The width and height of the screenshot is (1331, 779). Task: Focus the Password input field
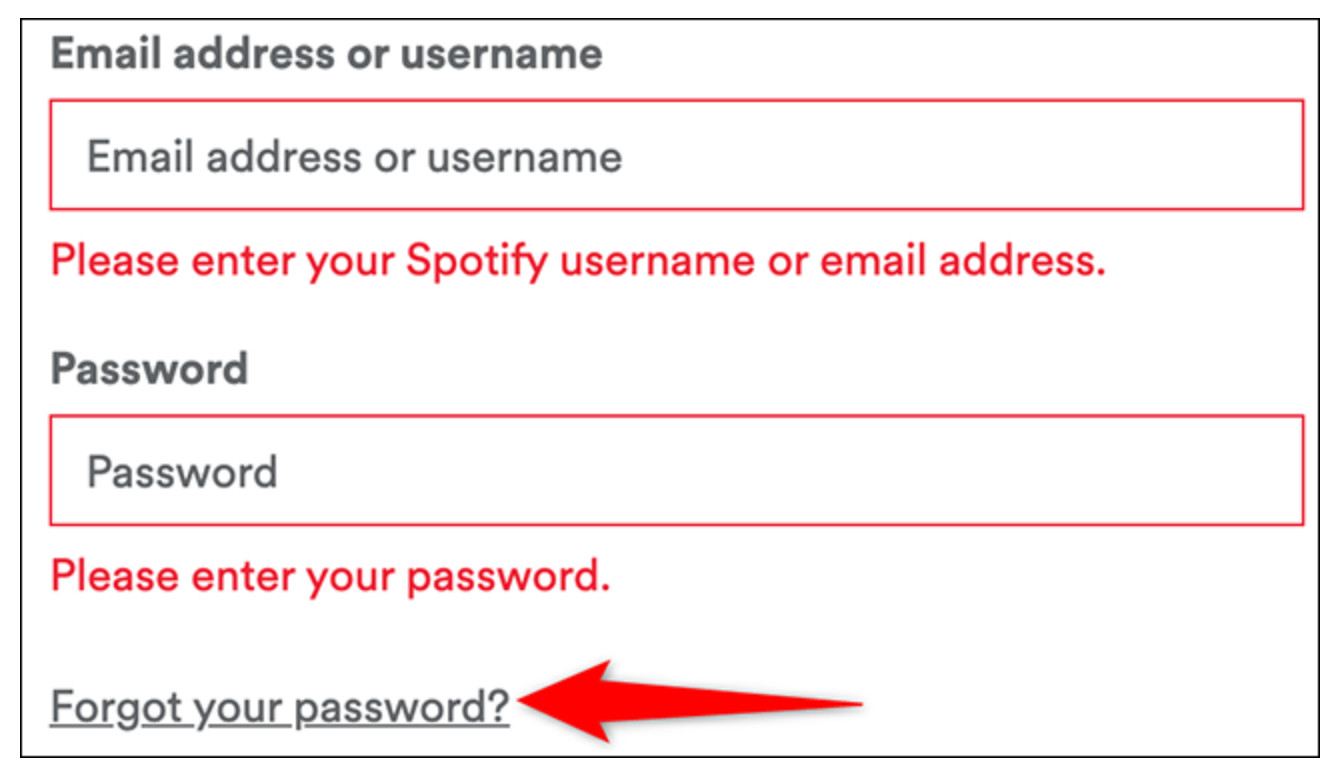[x=676, y=471]
